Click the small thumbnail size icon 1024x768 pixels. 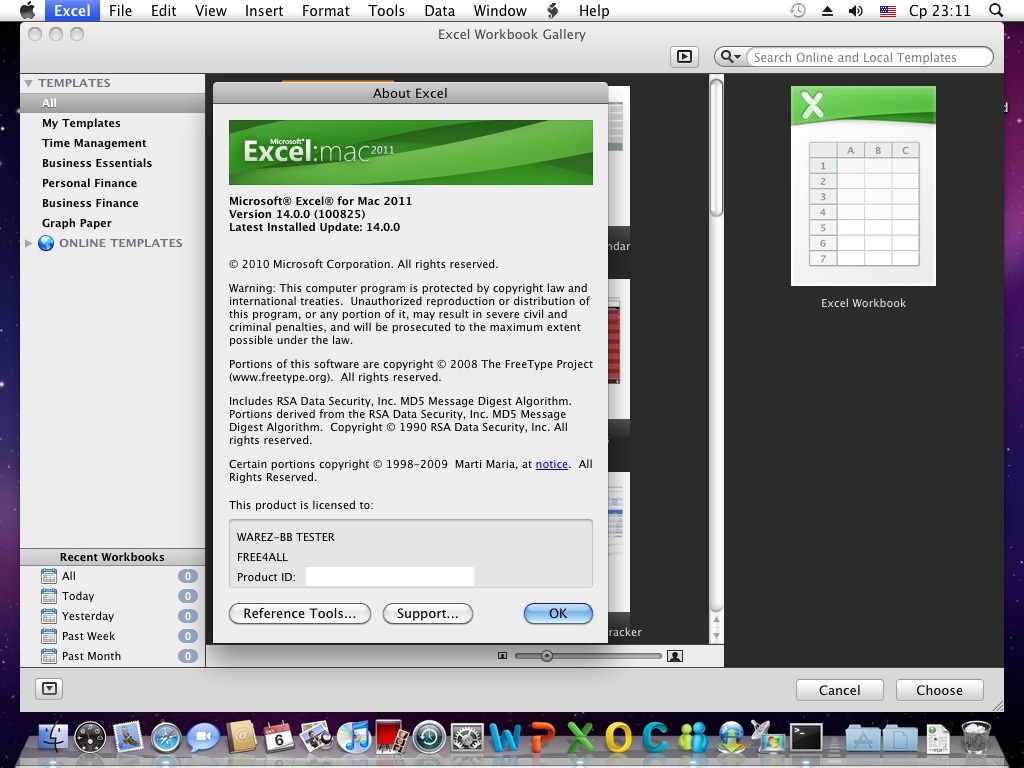click(502, 656)
